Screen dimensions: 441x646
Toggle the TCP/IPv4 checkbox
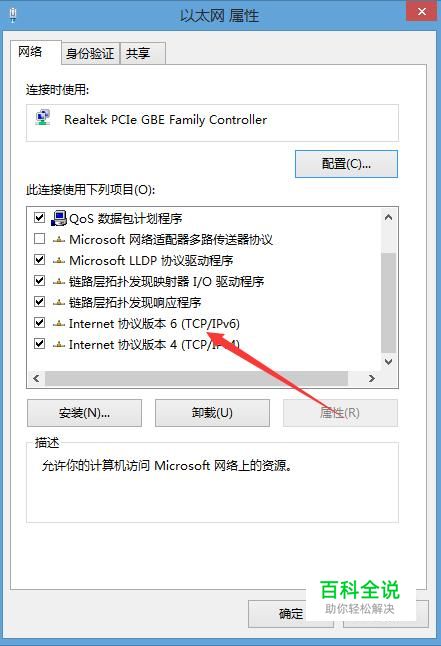(x=39, y=343)
